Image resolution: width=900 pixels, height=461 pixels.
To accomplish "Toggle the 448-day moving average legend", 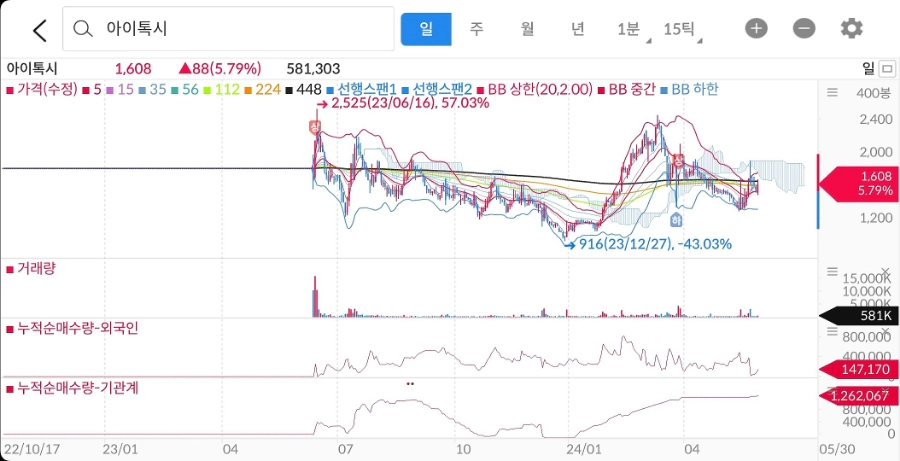I will click(303, 90).
